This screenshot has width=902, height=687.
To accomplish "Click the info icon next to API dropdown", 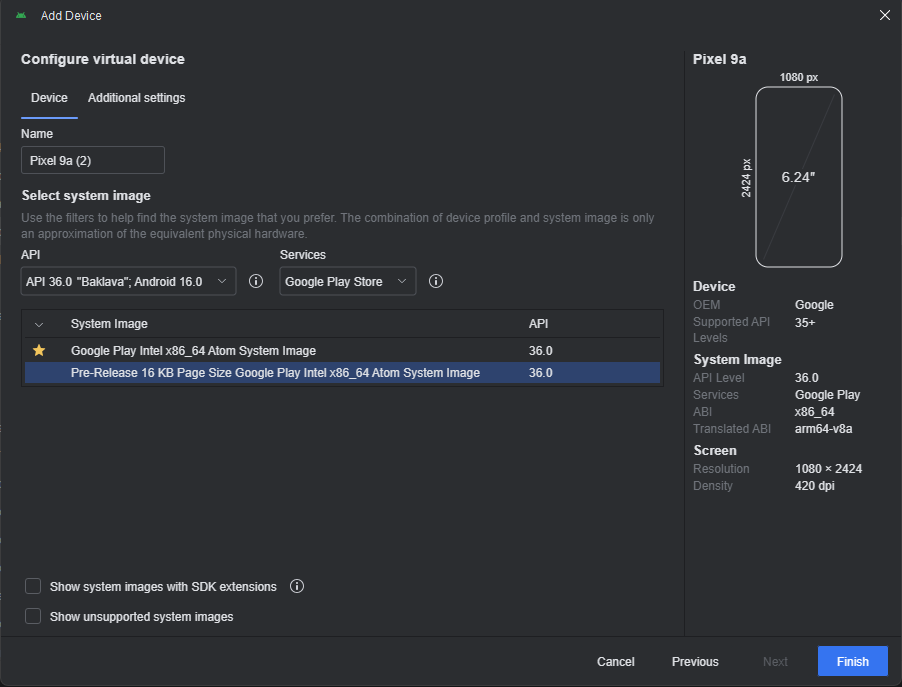I will tap(256, 282).
